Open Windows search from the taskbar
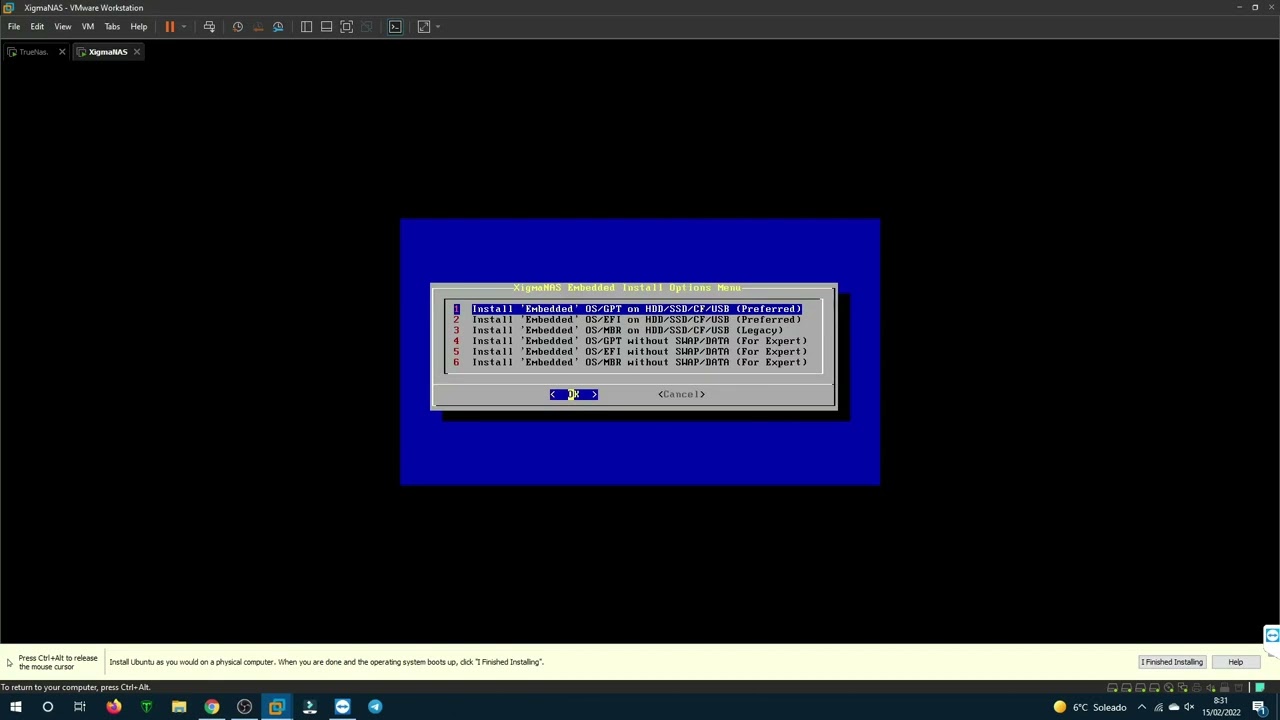This screenshot has height=720, width=1280. click(x=47, y=707)
